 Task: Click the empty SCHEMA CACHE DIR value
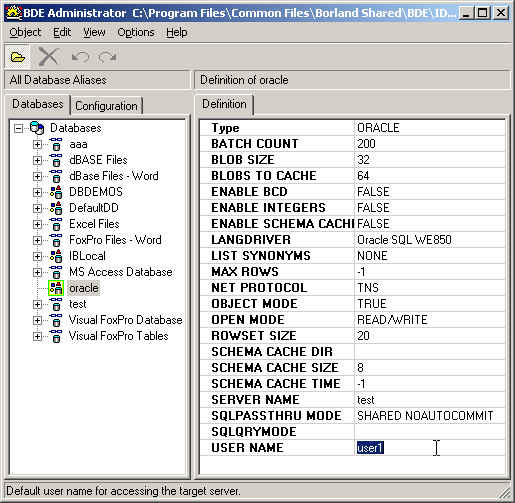[x=429, y=352]
